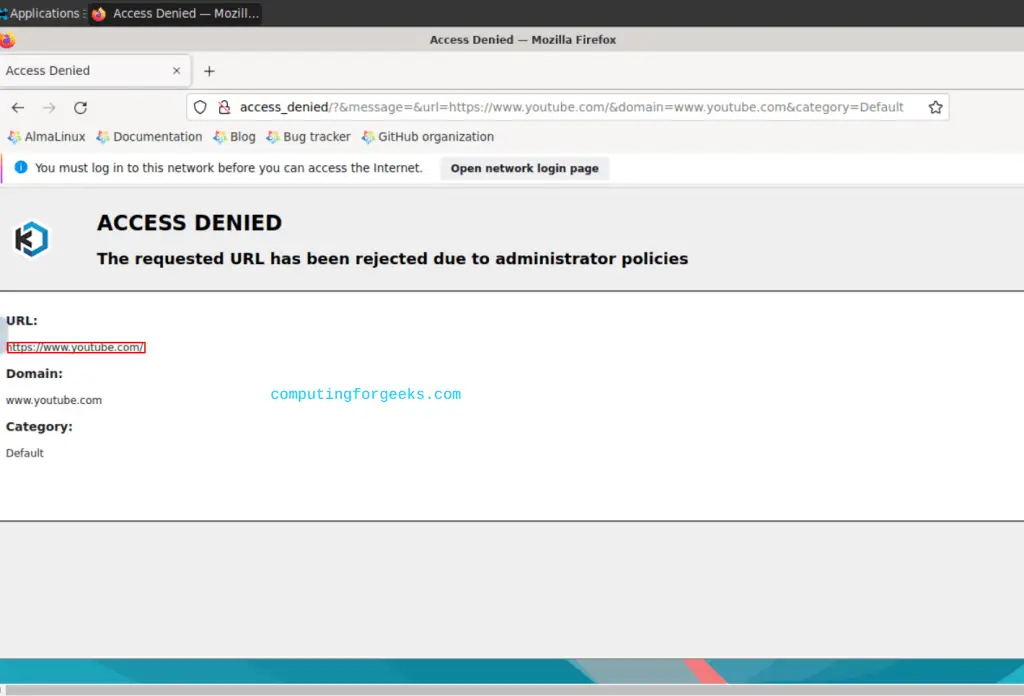Open the Documentation bookmark
Screen dimensions: 1024x696
pyautogui.click(x=150, y=137)
